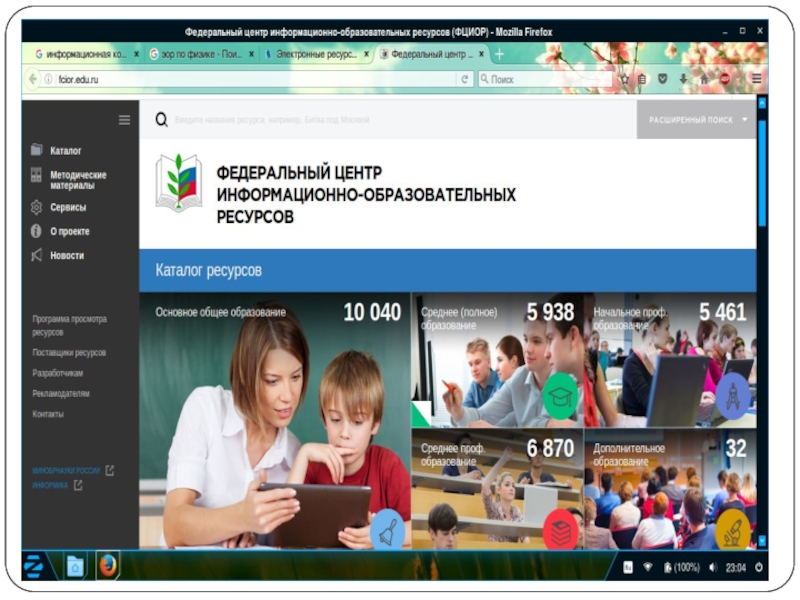Viewport: 800px width, 600px height.
Task: Bookmark this page with star icon
Action: pyautogui.click(x=624, y=79)
